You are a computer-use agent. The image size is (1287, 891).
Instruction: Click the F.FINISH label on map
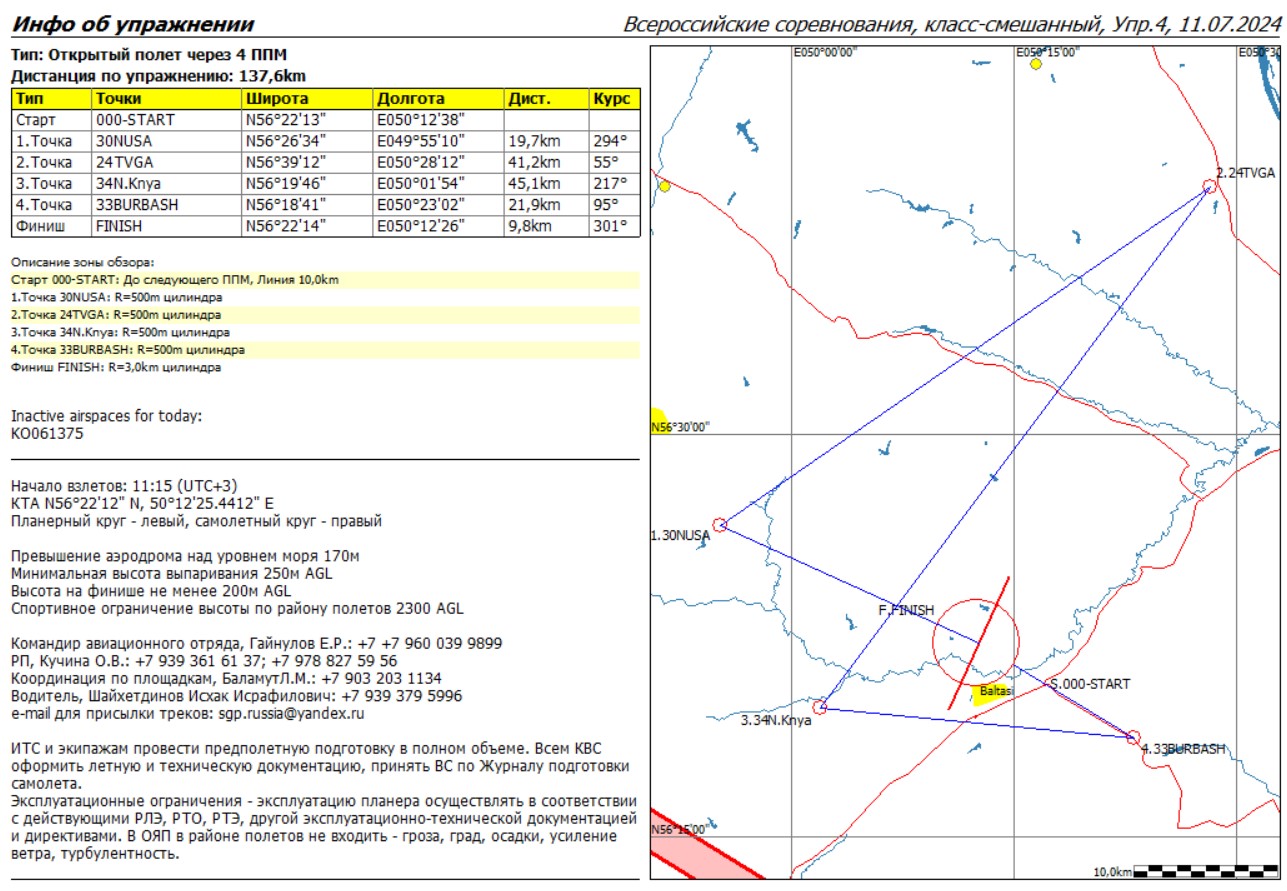click(905, 610)
